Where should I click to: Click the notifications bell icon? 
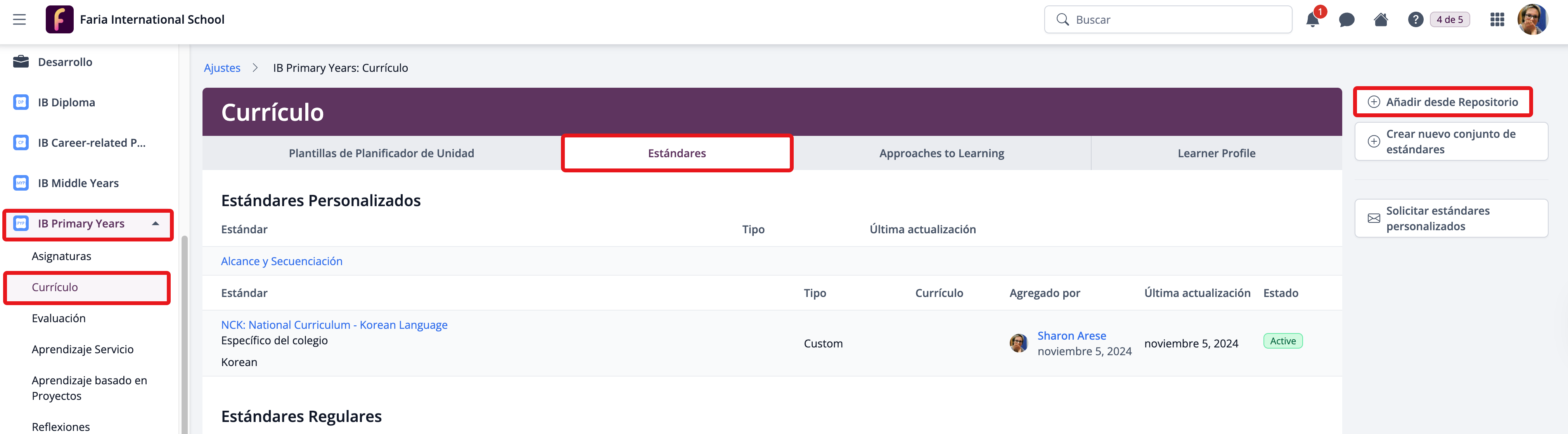(x=1312, y=20)
